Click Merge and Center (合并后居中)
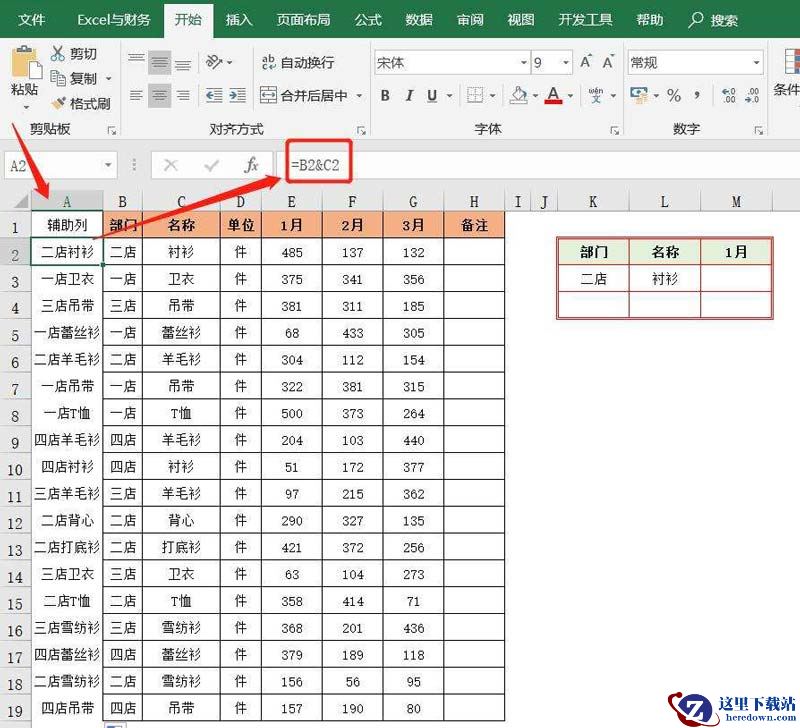 pyautogui.click(x=304, y=95)
